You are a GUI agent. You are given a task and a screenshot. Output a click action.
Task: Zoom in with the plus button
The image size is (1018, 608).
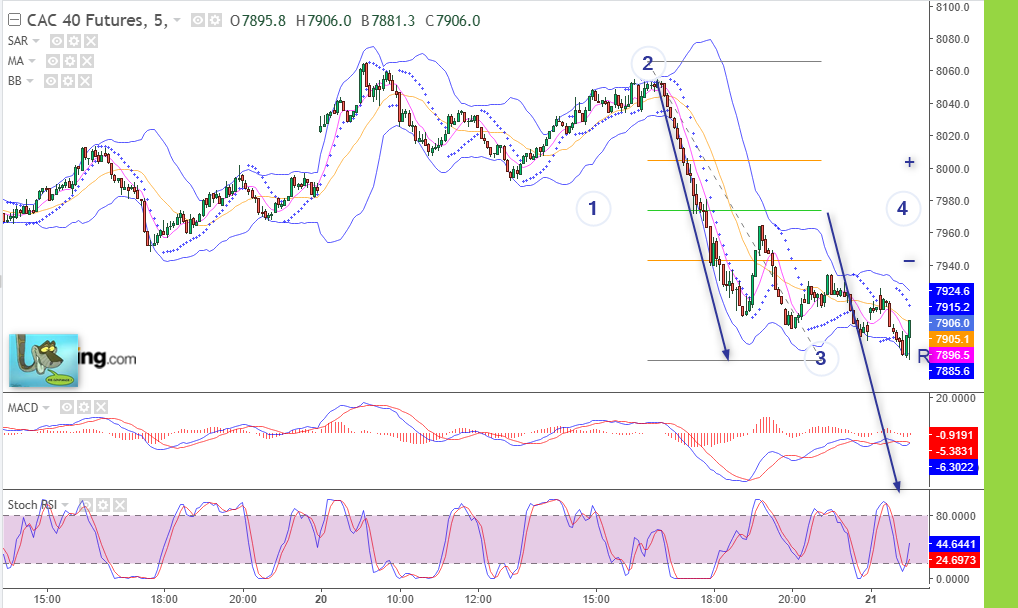point(910,162)
